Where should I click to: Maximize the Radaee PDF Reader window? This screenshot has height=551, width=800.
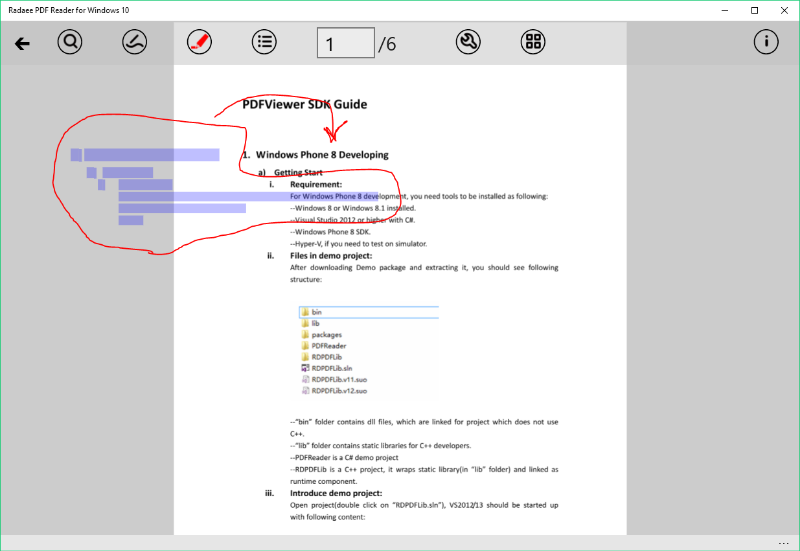pos(754,10)
